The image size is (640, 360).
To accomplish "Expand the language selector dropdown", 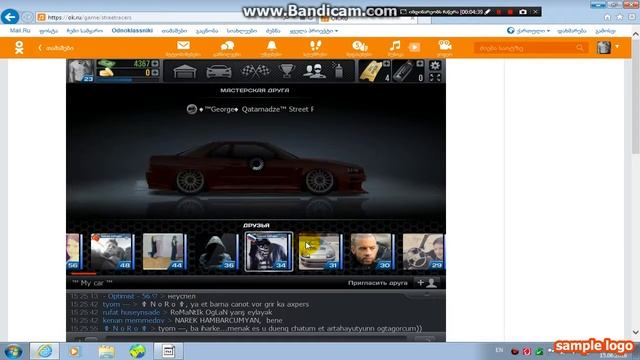I will [529, 31].
